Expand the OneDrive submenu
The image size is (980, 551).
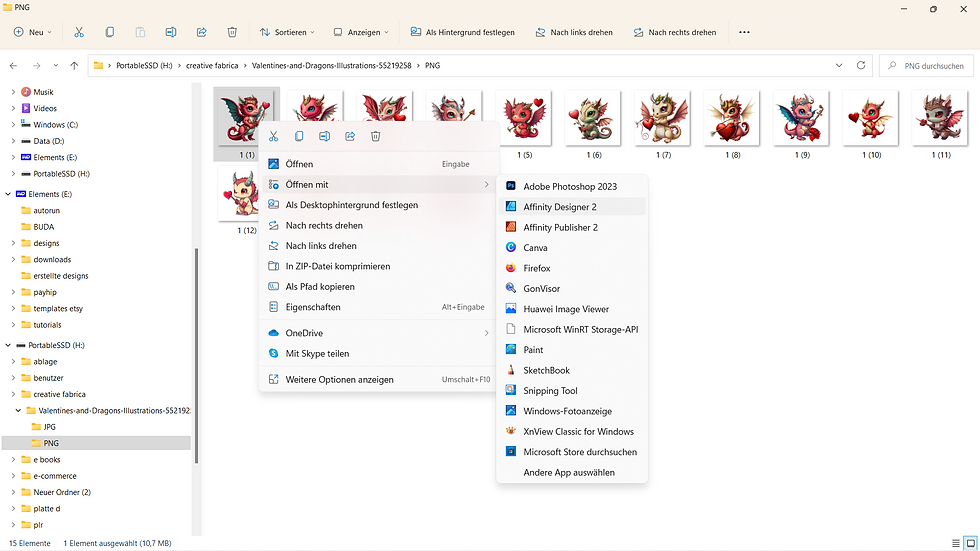(379, 333)
